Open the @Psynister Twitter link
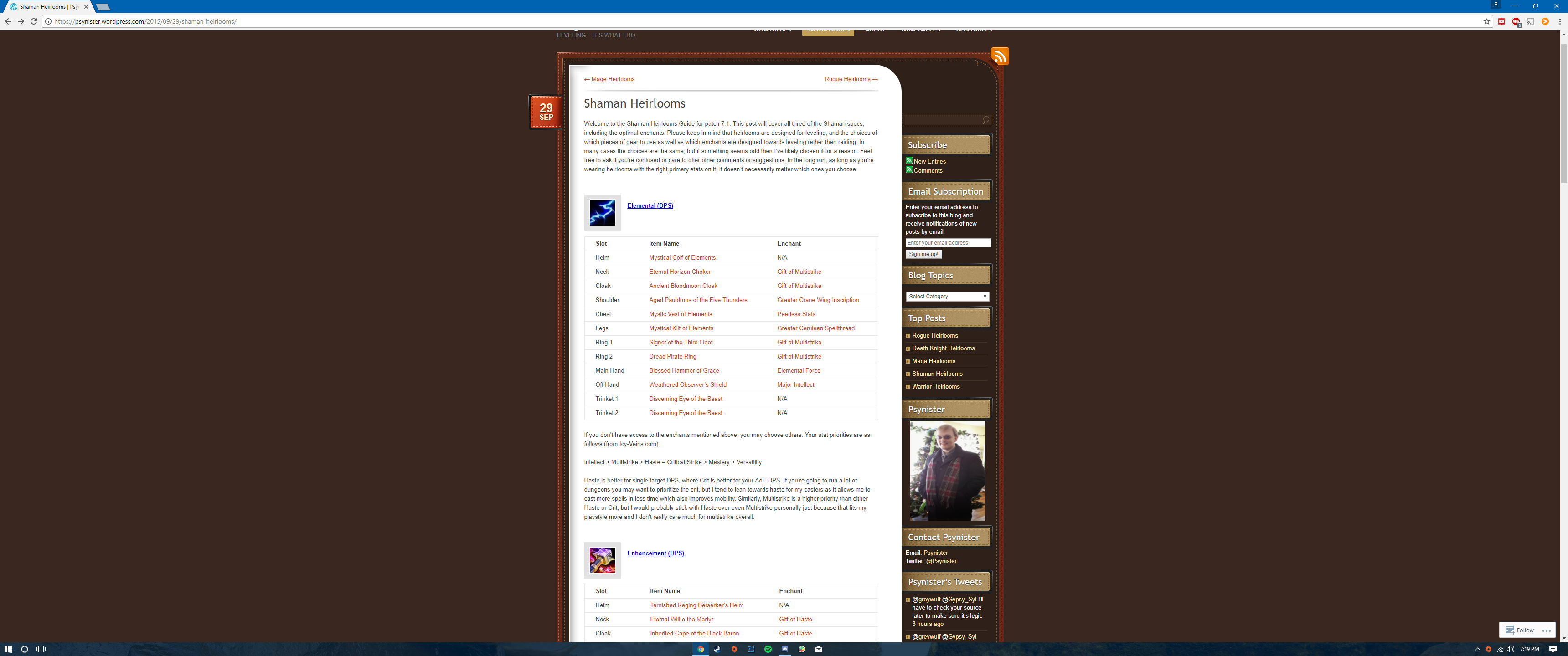 coord(940,561)
